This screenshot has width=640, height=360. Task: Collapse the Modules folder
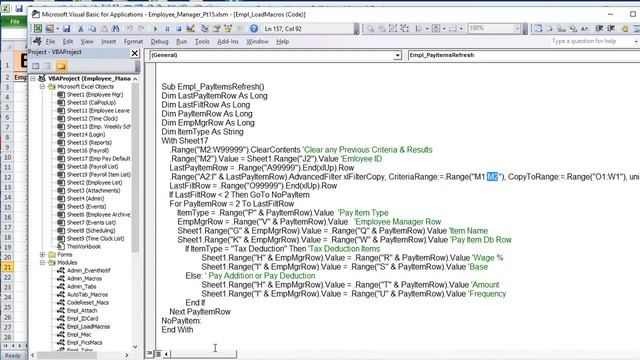(x=42, y=262)
